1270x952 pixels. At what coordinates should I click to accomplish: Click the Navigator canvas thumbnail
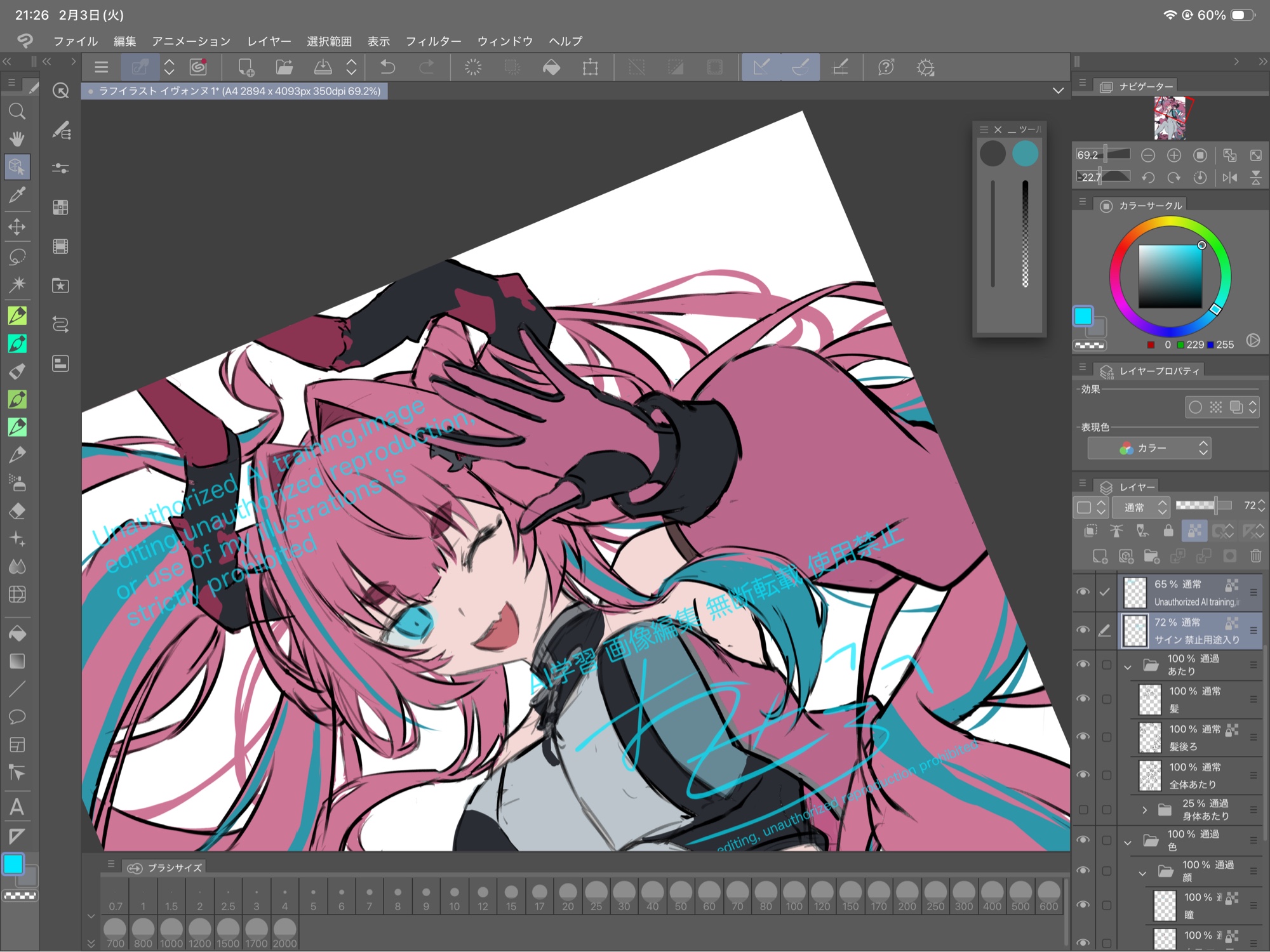click(1169, 118)
